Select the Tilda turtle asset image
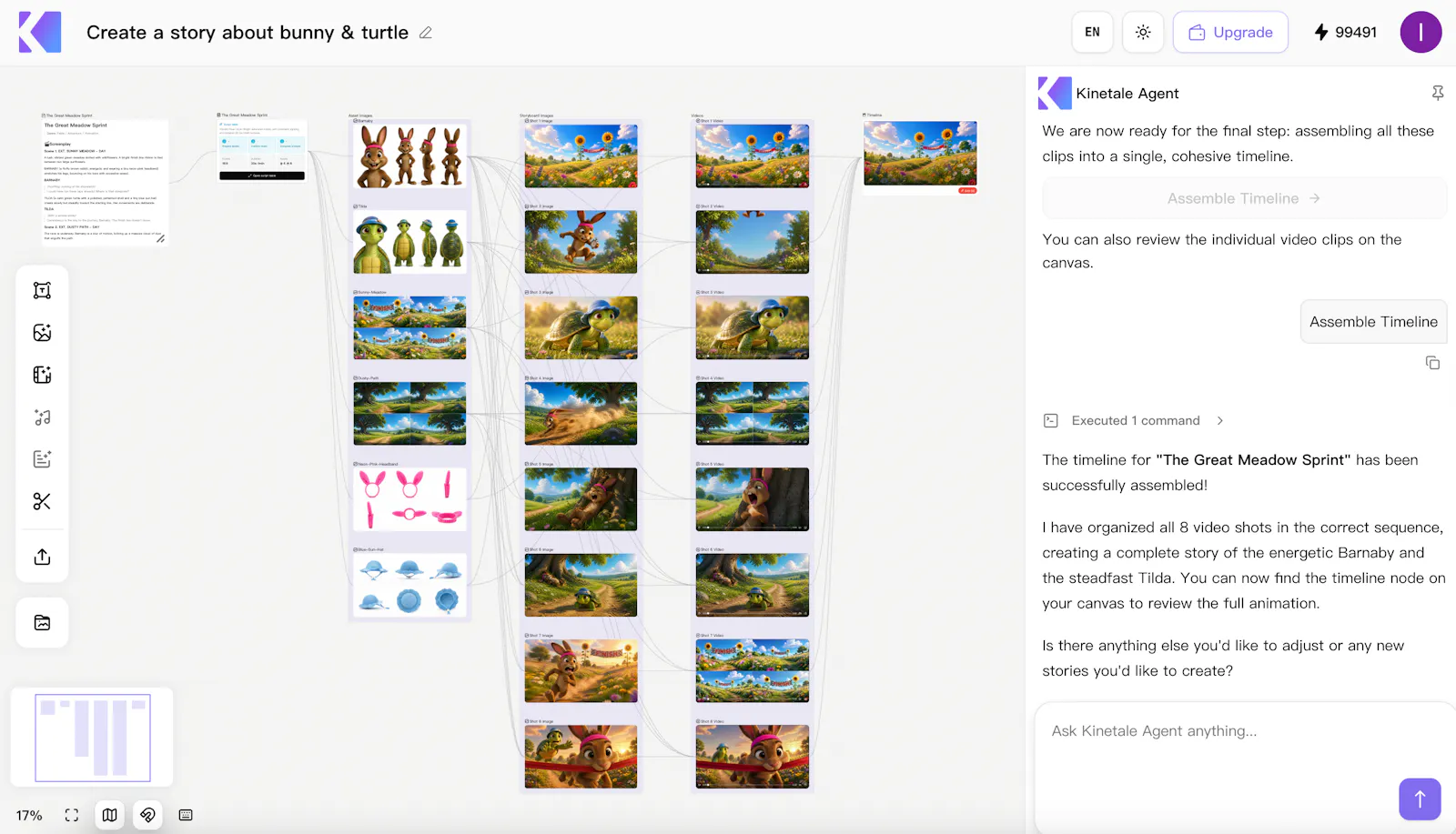This screenshot has height=834, width=1456. [409, 242]
